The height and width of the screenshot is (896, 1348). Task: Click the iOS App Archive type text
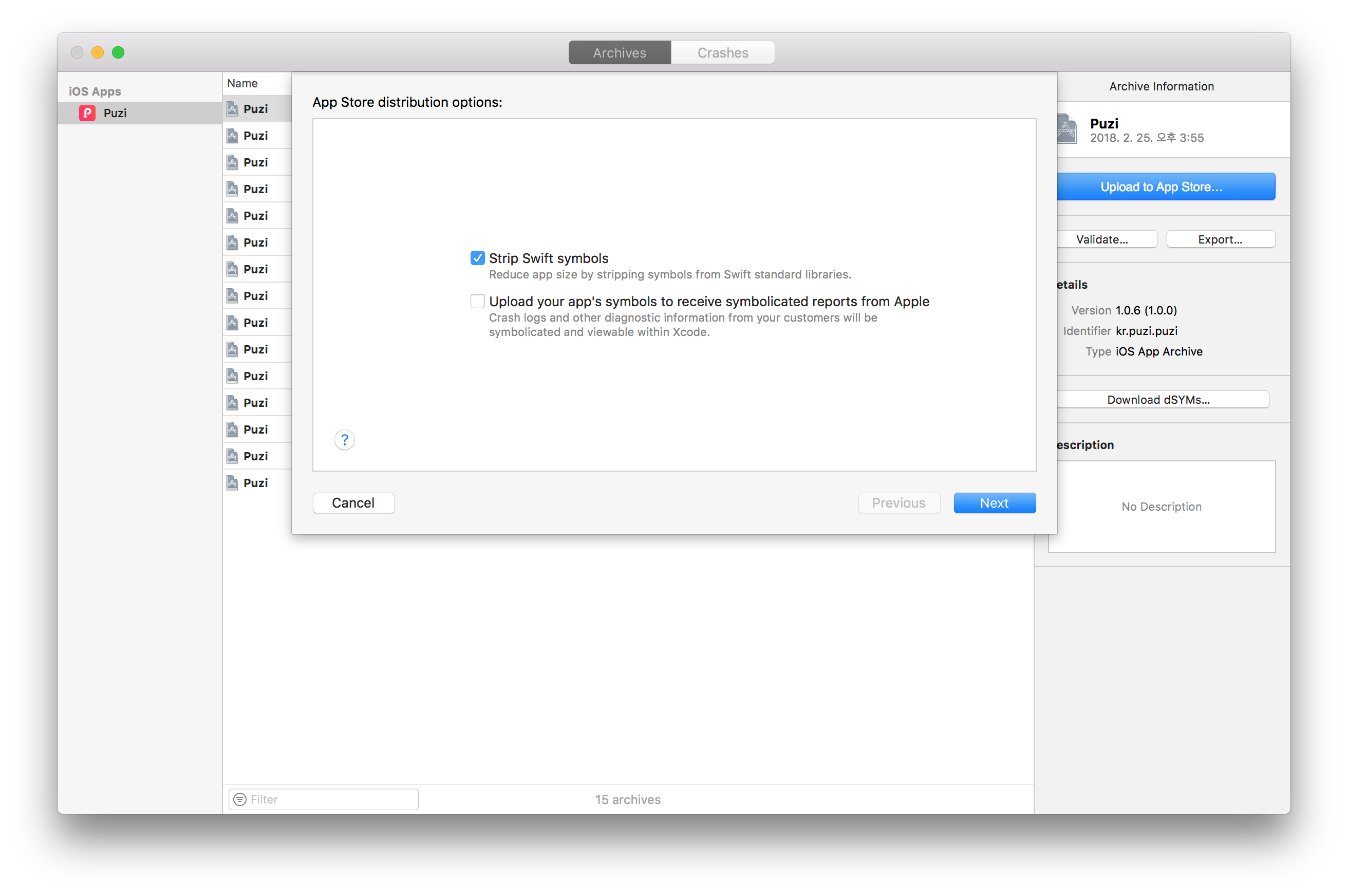(x=1158, y=351)
